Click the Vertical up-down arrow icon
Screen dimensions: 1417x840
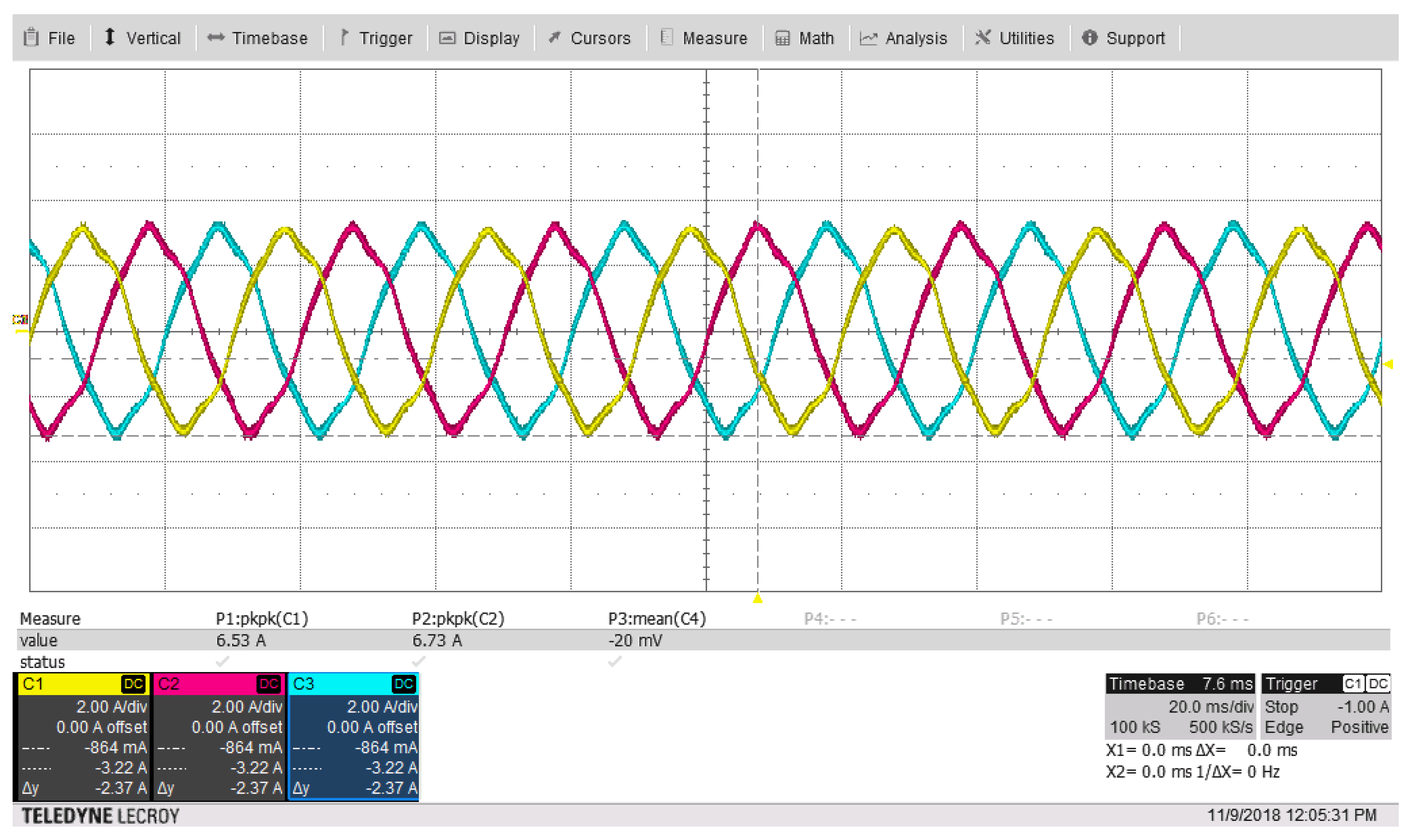pos(110,37)
